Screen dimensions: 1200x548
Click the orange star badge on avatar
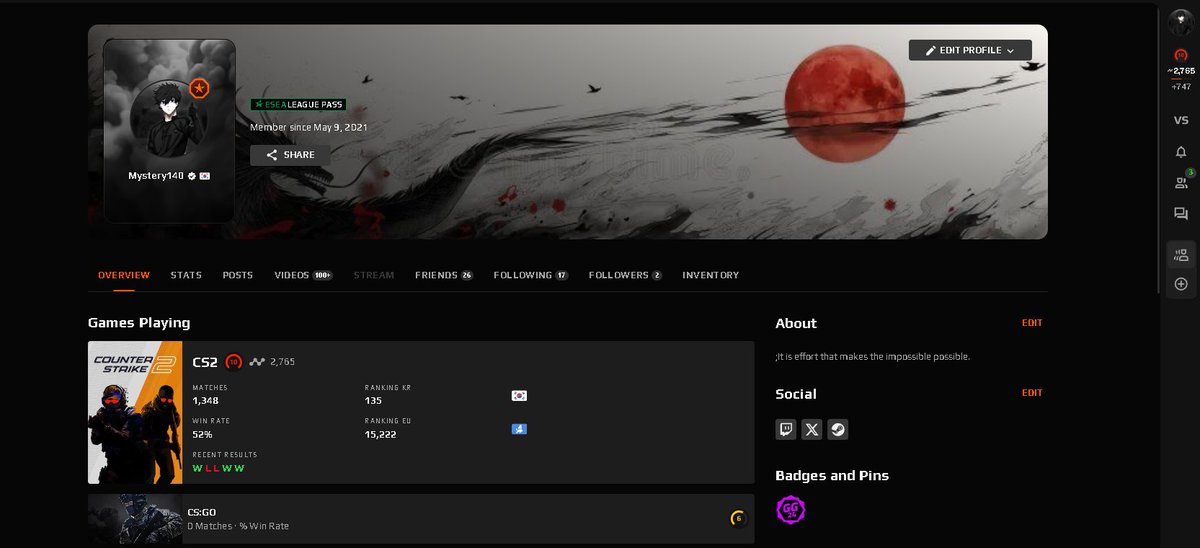click(198, 89)
